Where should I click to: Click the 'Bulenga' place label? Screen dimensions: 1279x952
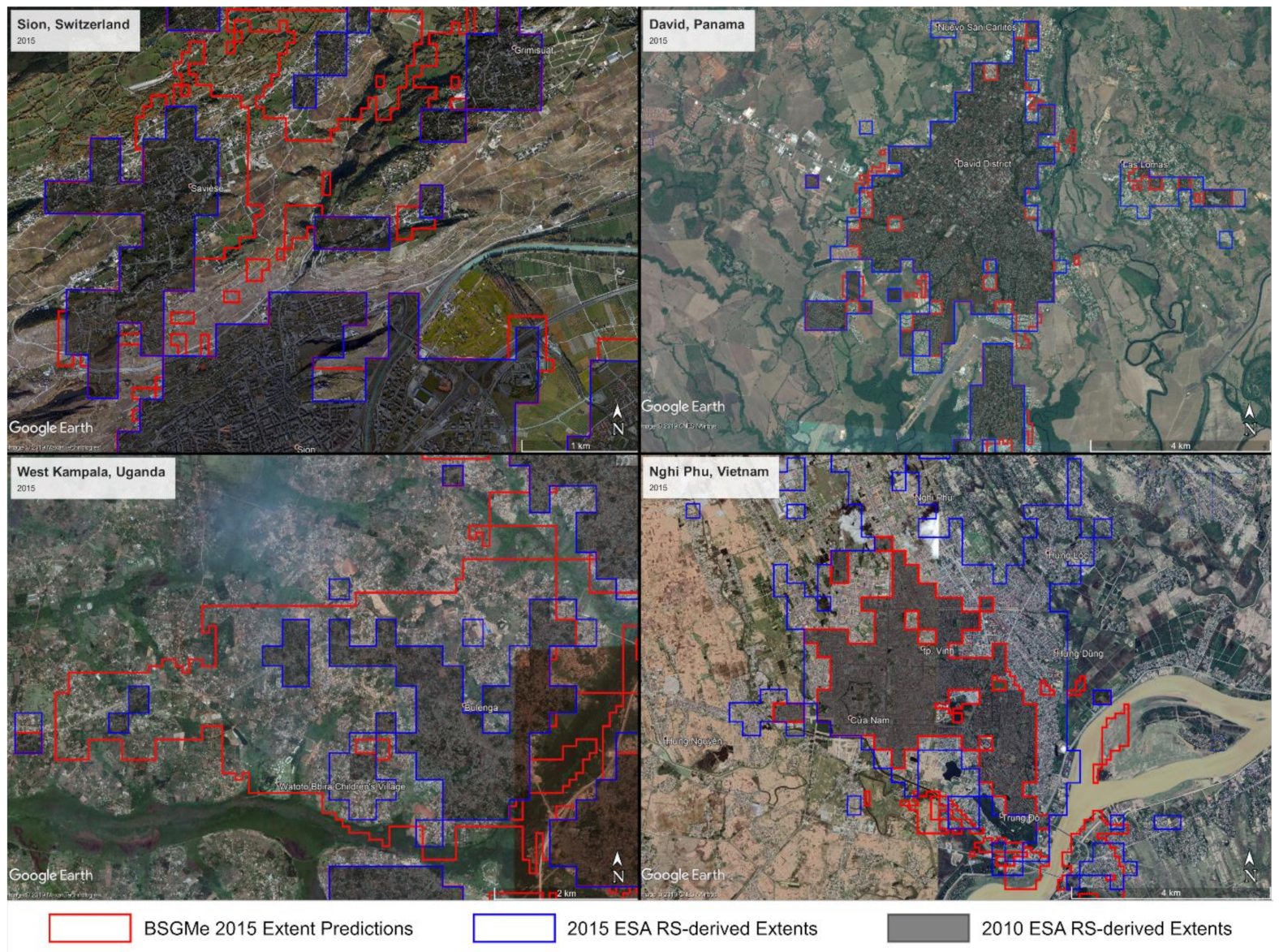click(480, 708)
